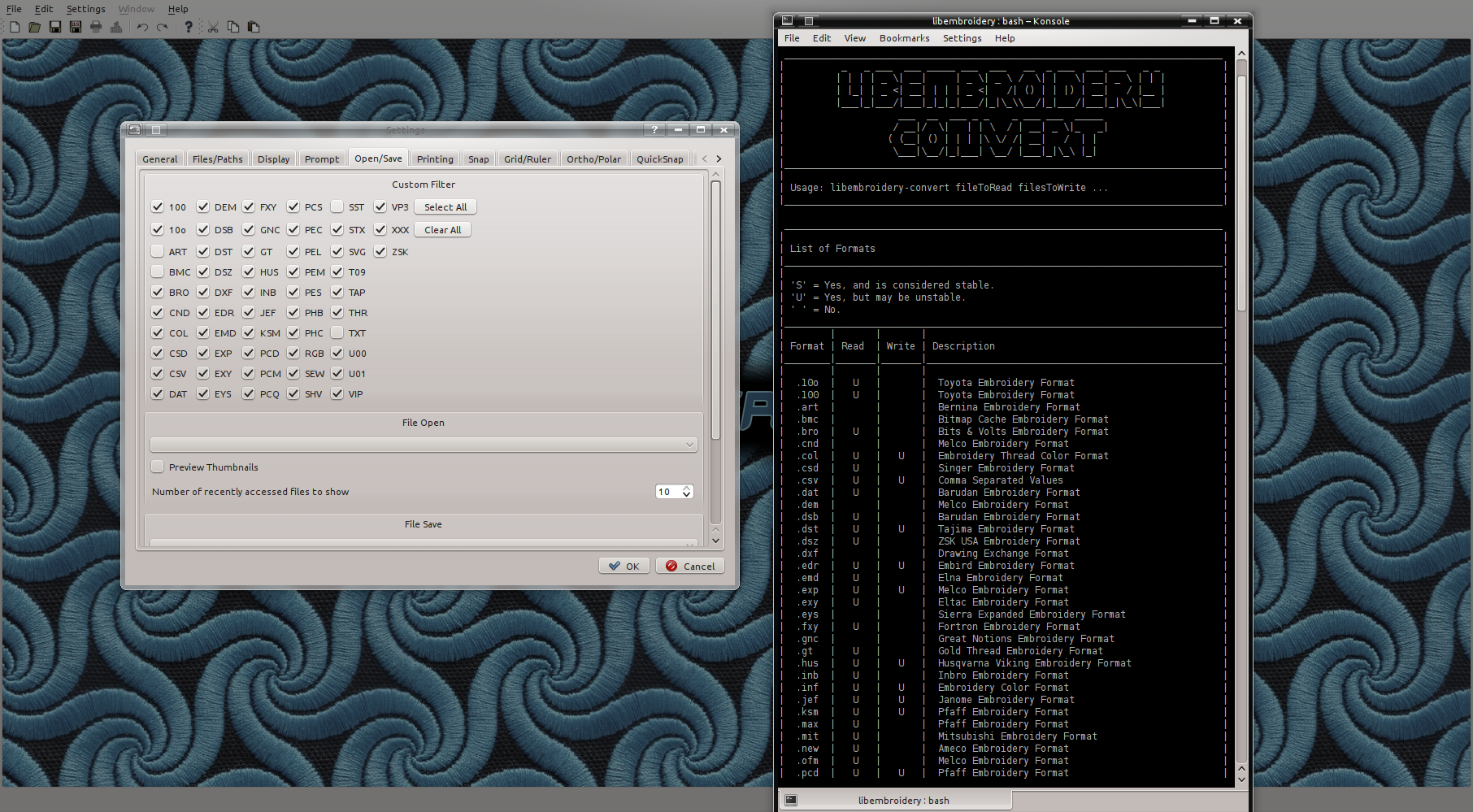
Task: Check the ART format checkbox
Action: [x=158, y=251]
